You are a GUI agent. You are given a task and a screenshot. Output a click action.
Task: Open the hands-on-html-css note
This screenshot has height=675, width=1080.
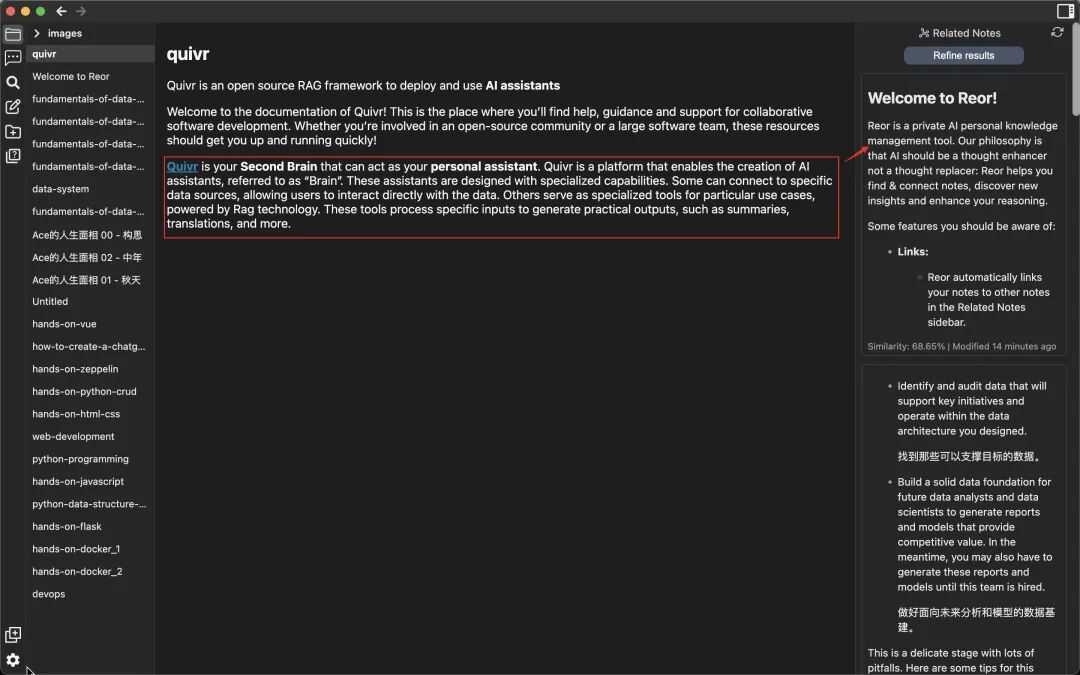90,414
